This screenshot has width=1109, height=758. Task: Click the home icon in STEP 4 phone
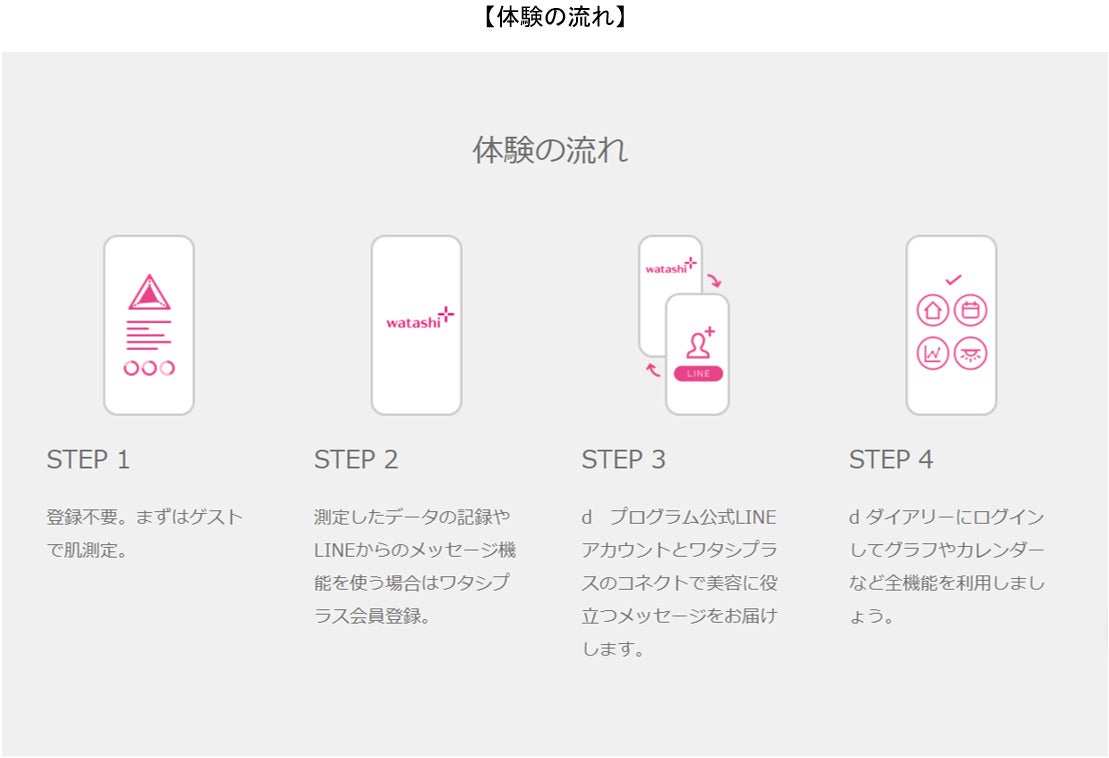point(932,310)
